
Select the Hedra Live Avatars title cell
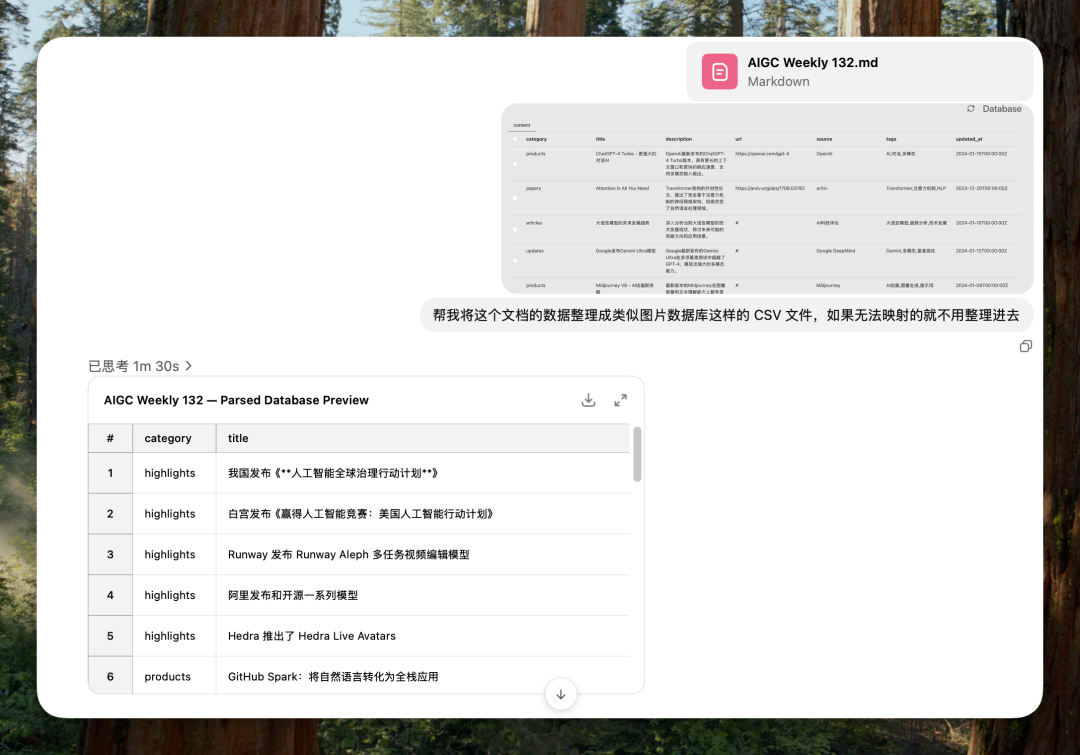(423, 636)
